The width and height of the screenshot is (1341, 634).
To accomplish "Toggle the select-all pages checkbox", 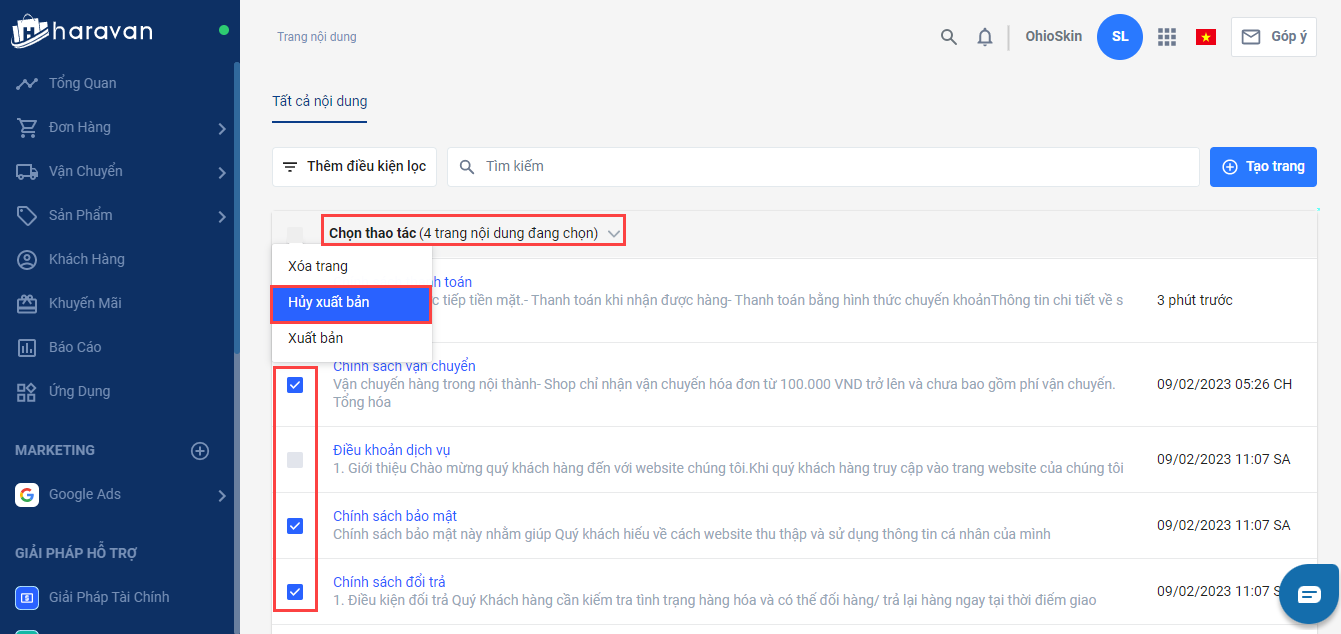I will [295, 234].
